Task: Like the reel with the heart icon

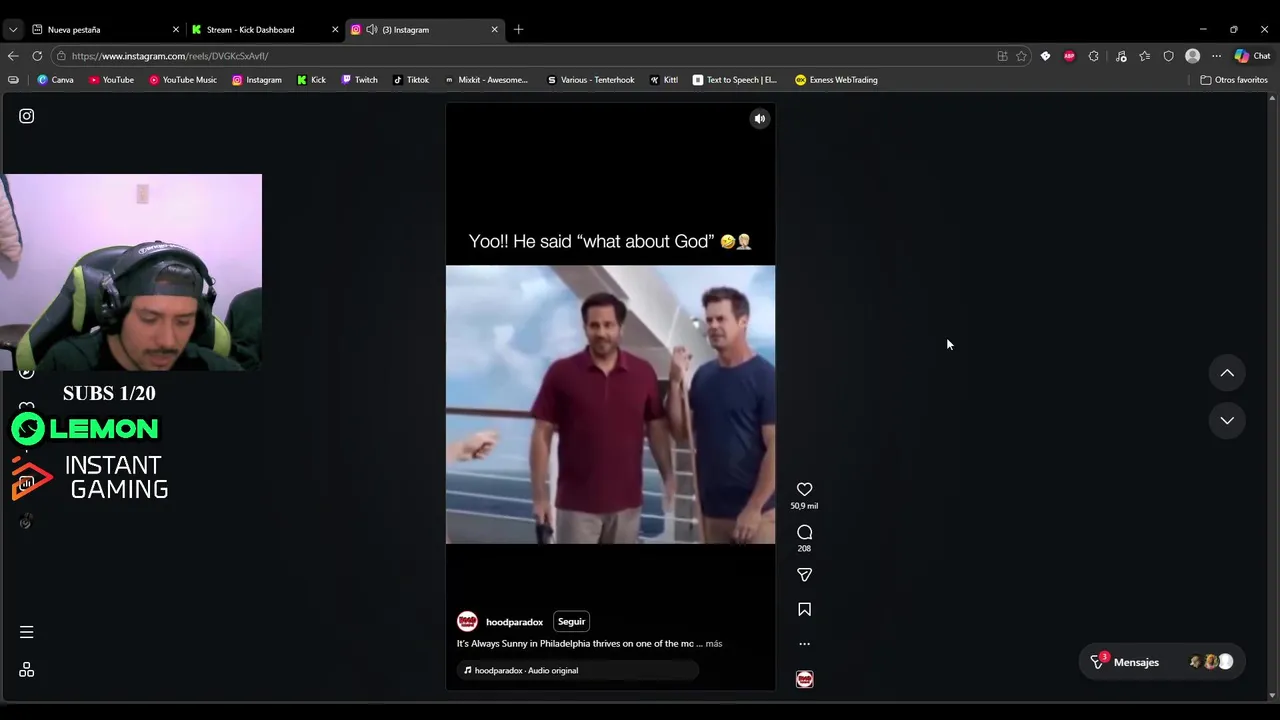Action: (x=804, y=489)
